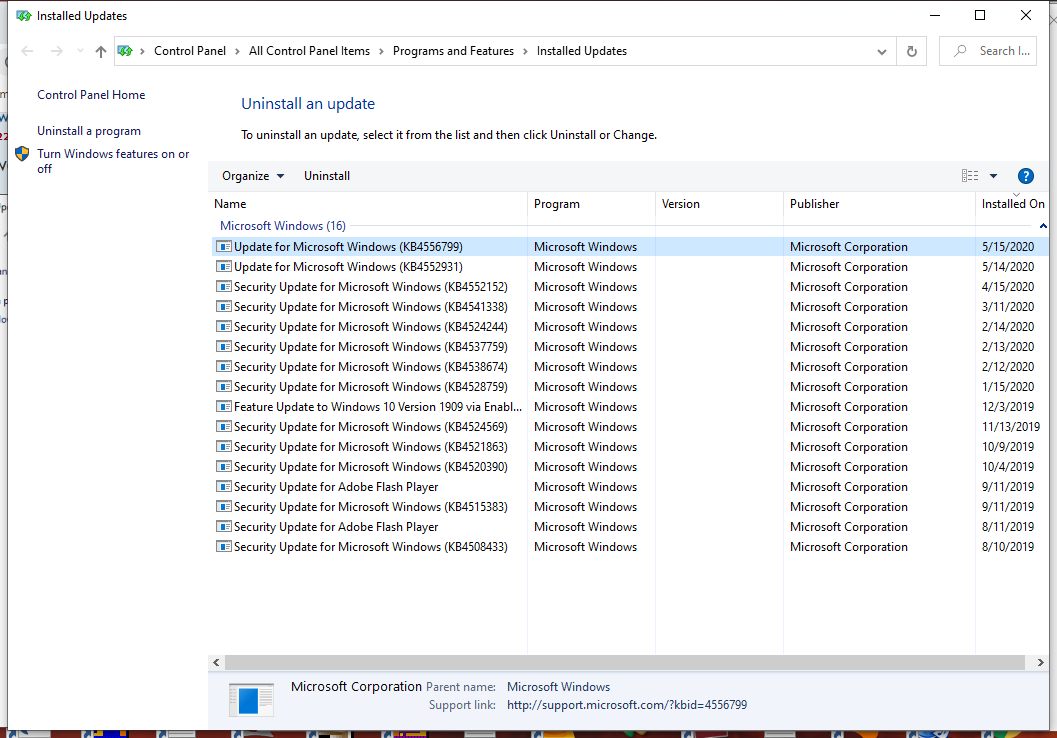This screenshot has height=738, width=1057.
Task: Expand chevron after Programs and Features
Action: 525,51
